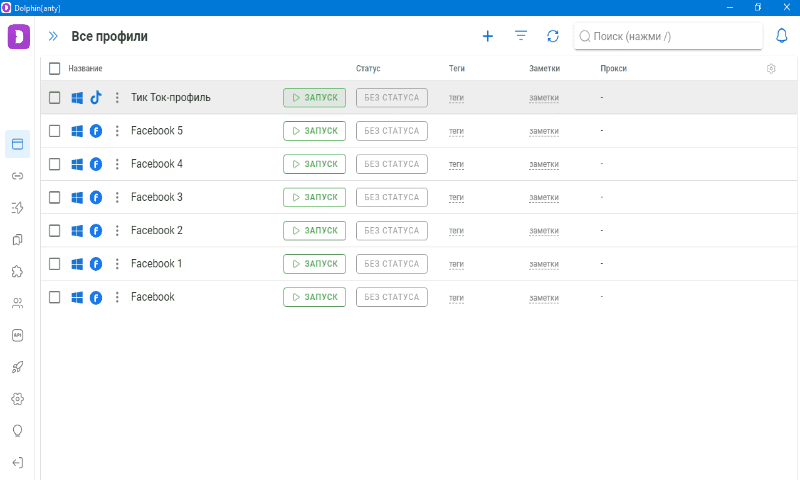Open three-dot menu for Facebook 3
The image size is (800, 480).
(117, 197)
